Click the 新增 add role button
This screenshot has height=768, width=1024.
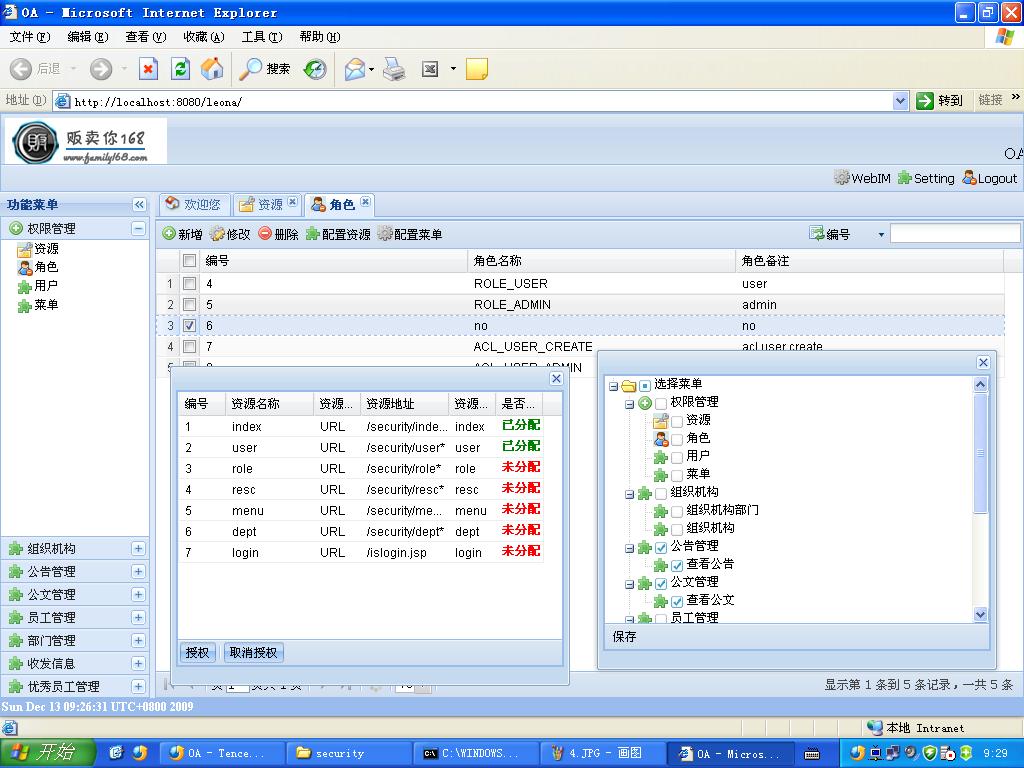183,234
